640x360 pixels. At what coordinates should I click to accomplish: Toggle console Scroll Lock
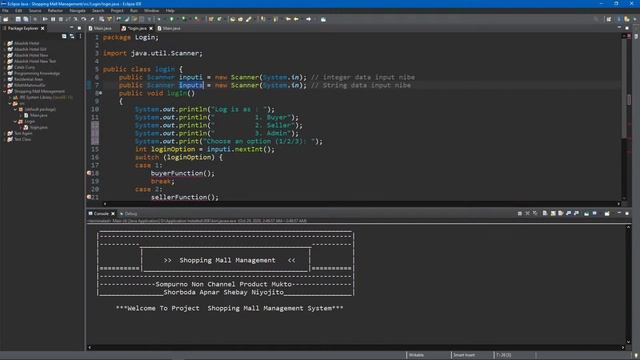(x=553, y=213)
